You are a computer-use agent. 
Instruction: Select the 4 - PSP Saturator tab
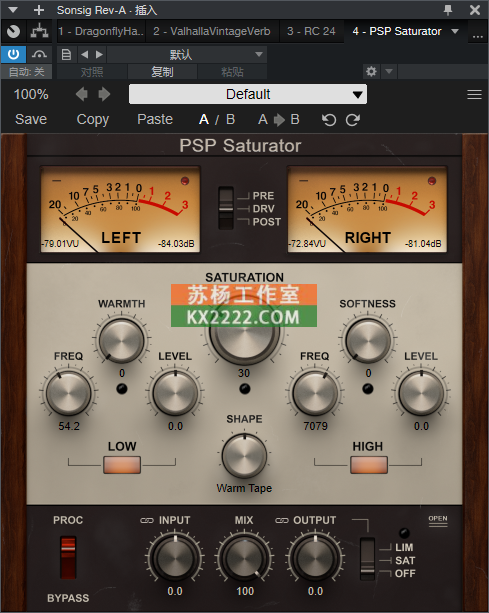tap(397, 31)
